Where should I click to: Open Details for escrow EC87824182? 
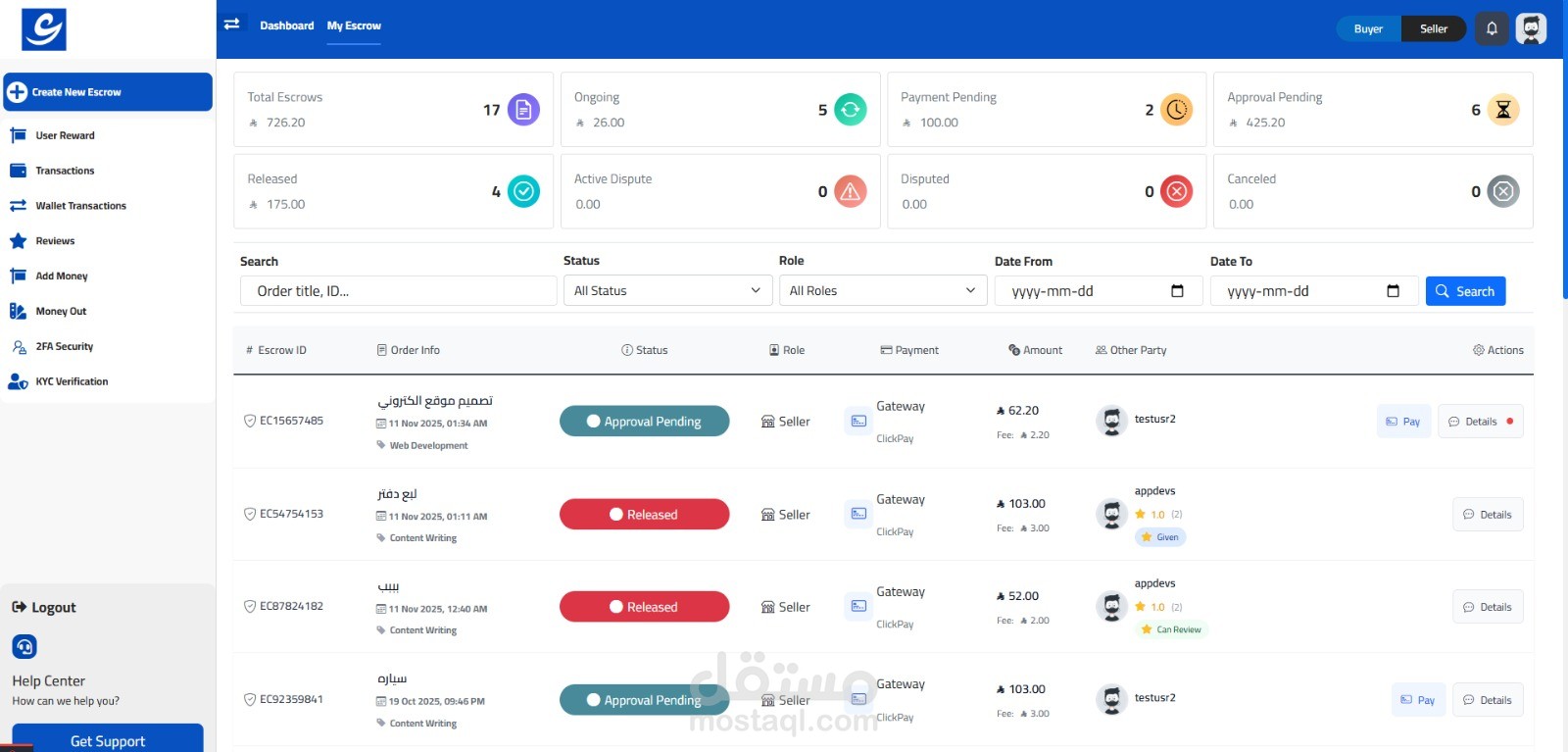tap(1488, 607)
